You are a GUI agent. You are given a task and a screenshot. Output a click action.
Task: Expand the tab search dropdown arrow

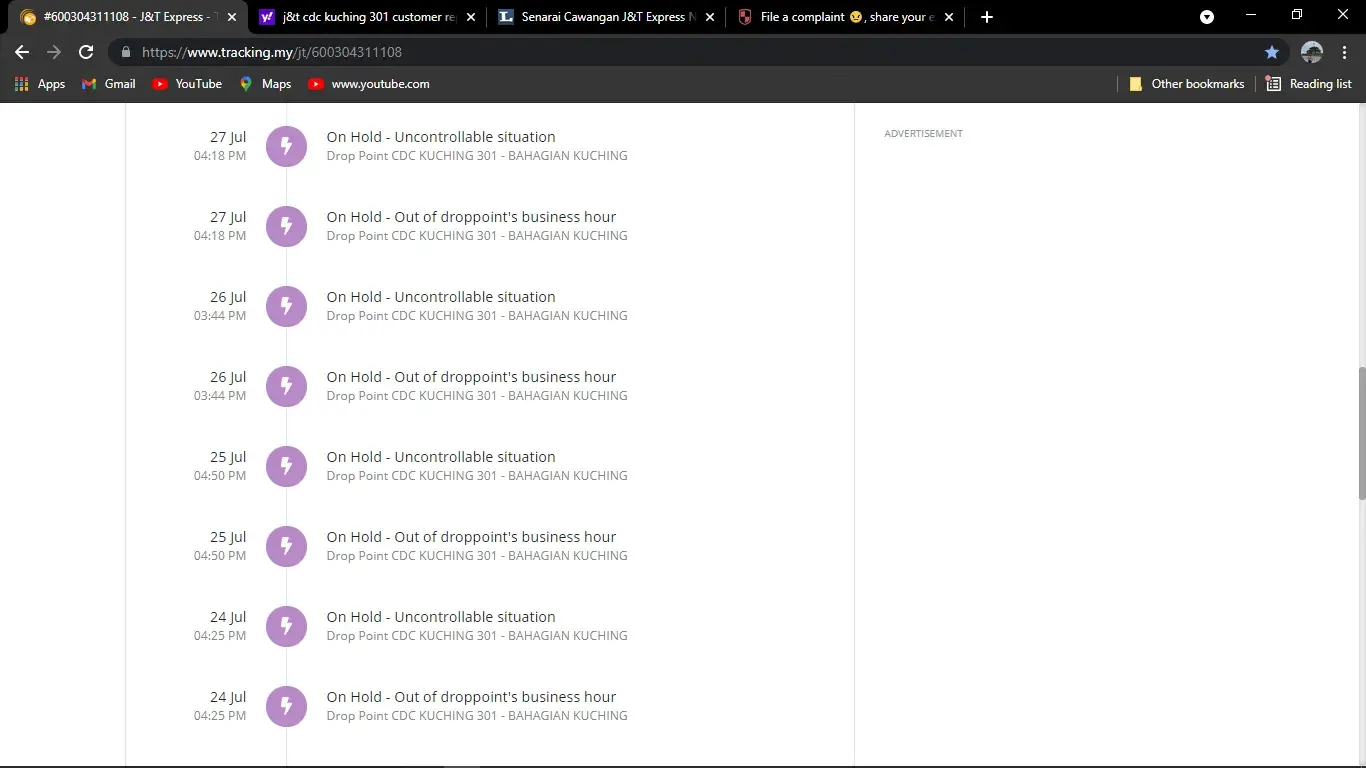click(x=1207, y=17)
